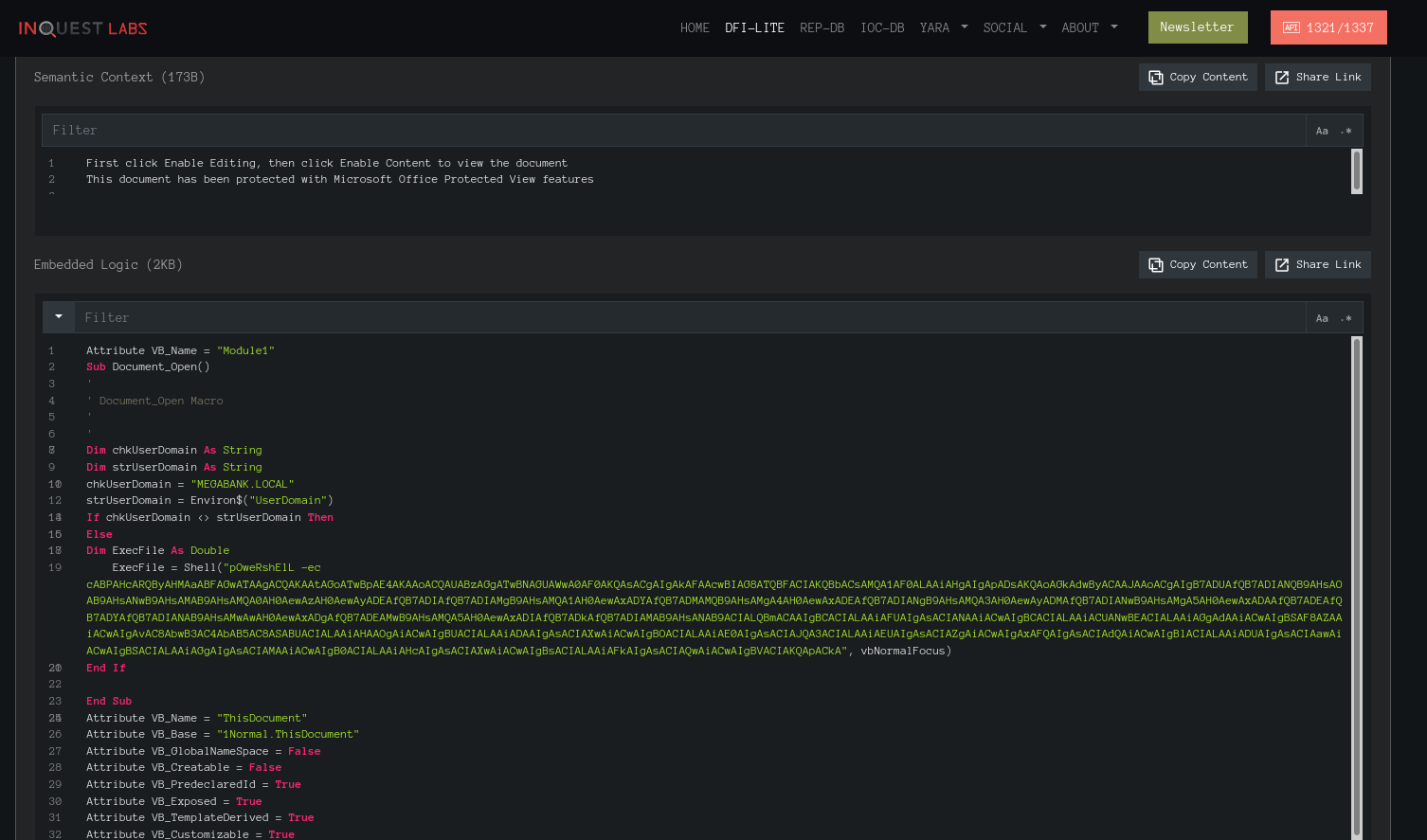Click the line "First click Enable Editing"

tap(327, 163)
